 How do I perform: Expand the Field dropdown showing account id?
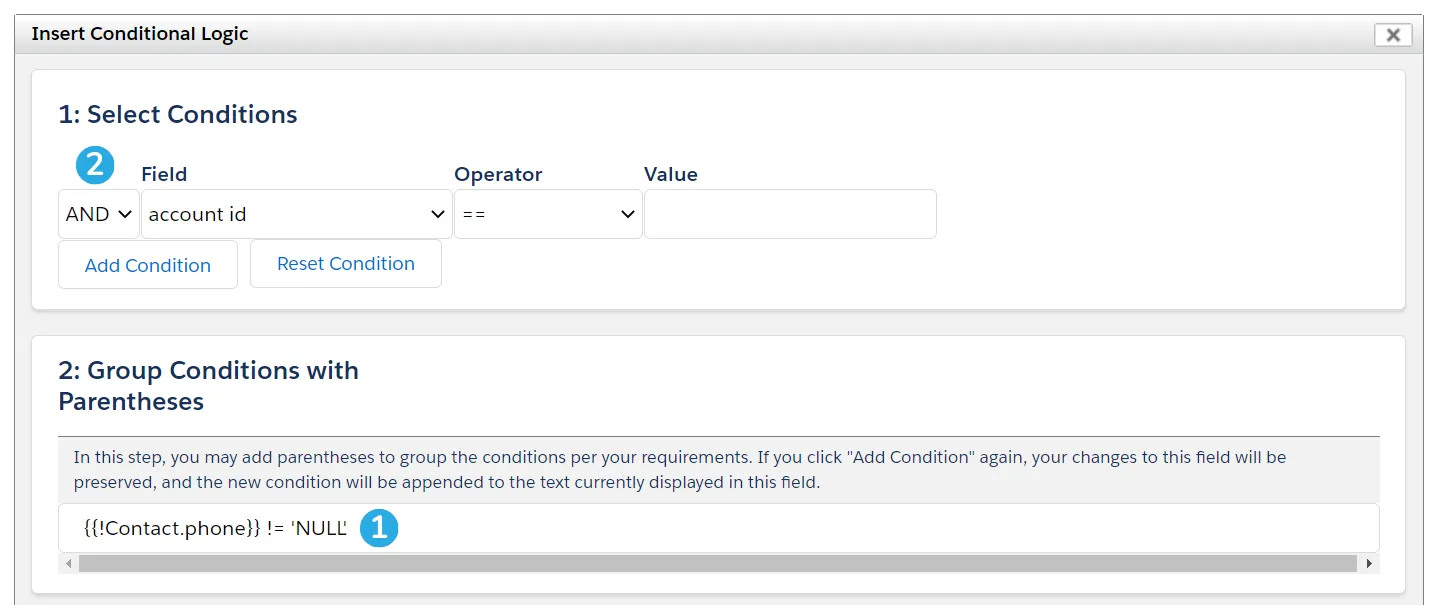pos(296,214)
